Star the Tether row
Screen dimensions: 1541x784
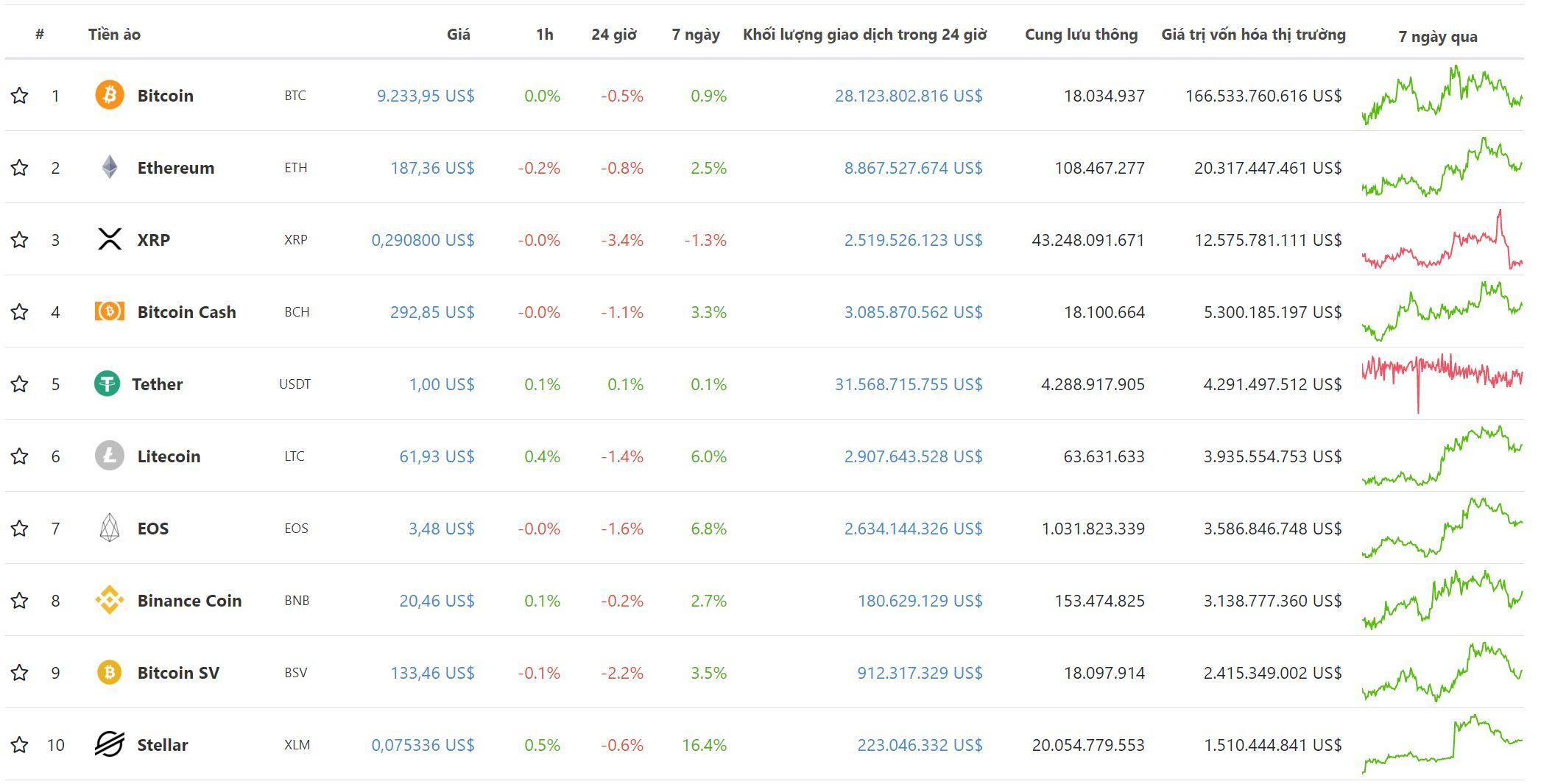20,384
